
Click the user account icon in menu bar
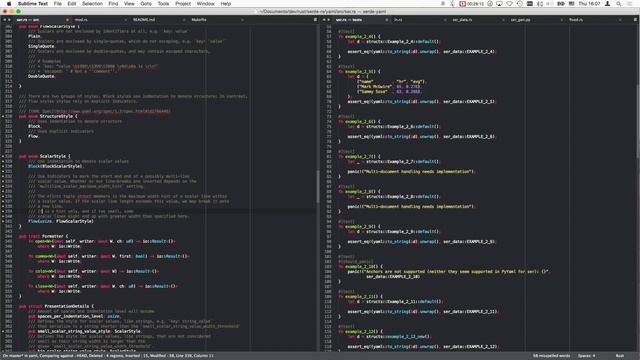click(x=607, y=4)
